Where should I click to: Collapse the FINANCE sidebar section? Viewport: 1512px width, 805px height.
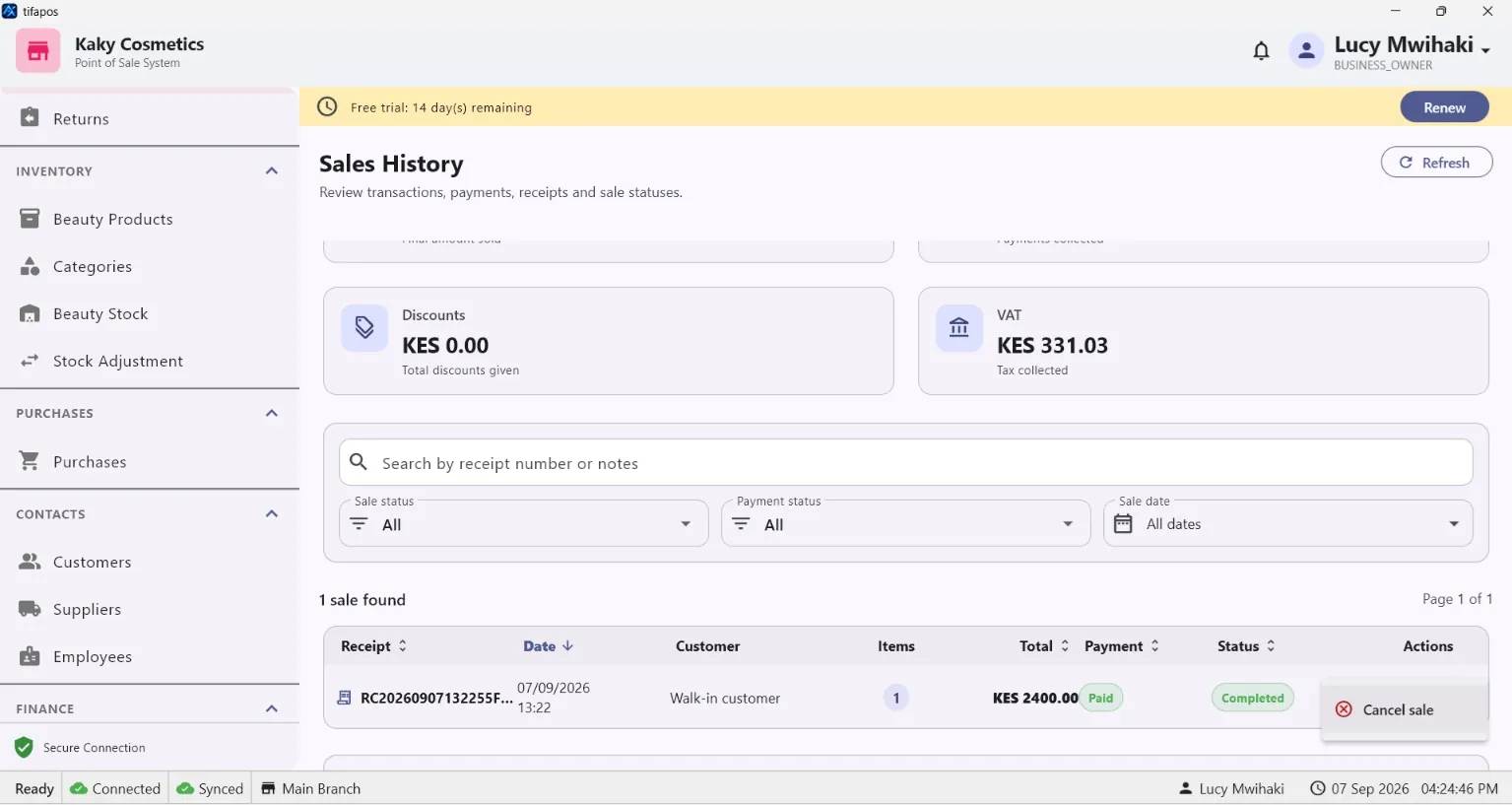click(272, 708)
